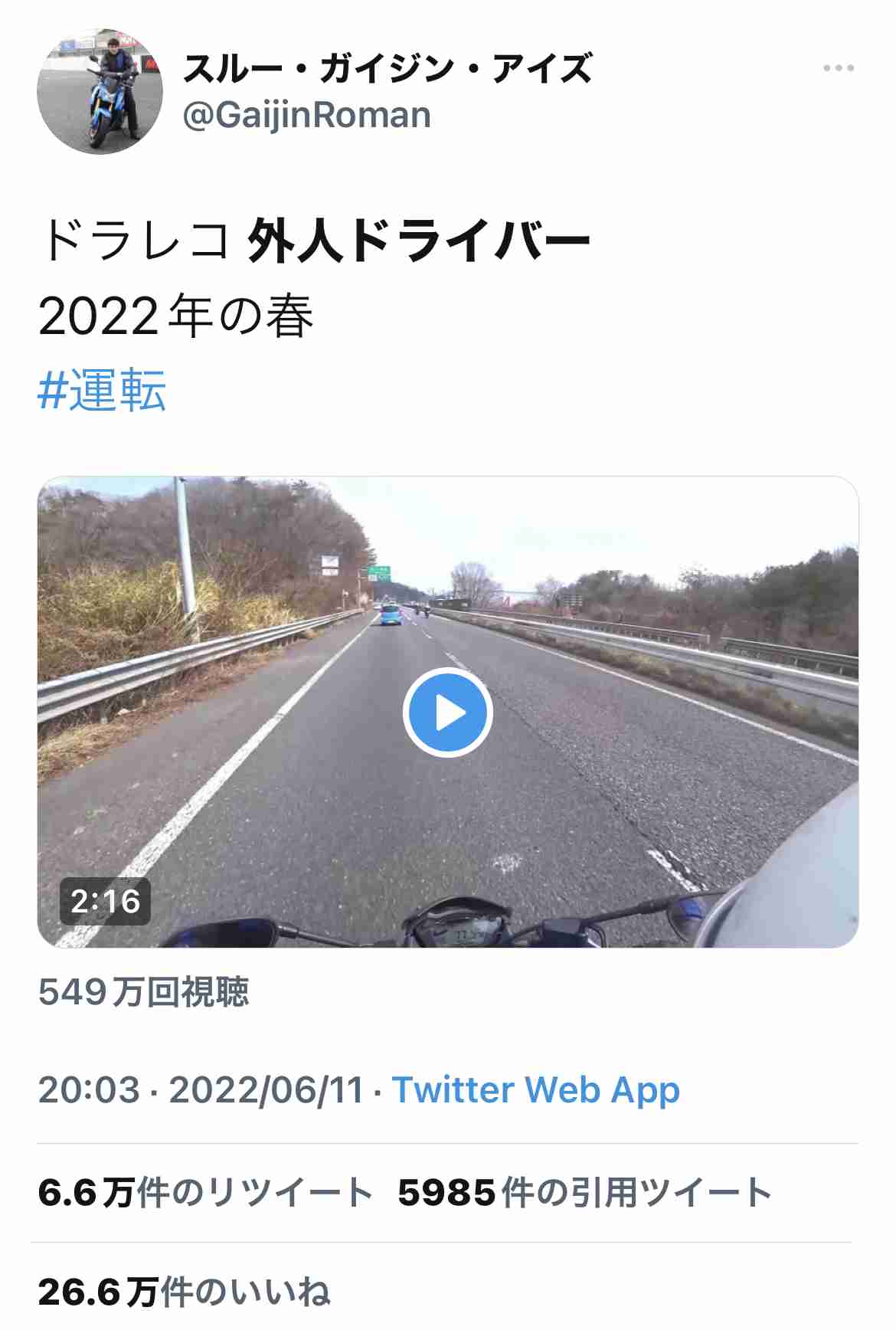The width and height of the screenshot is (896, 1330).
Task: Open the #運転 hashtag
Action: [x=102, y=390]
